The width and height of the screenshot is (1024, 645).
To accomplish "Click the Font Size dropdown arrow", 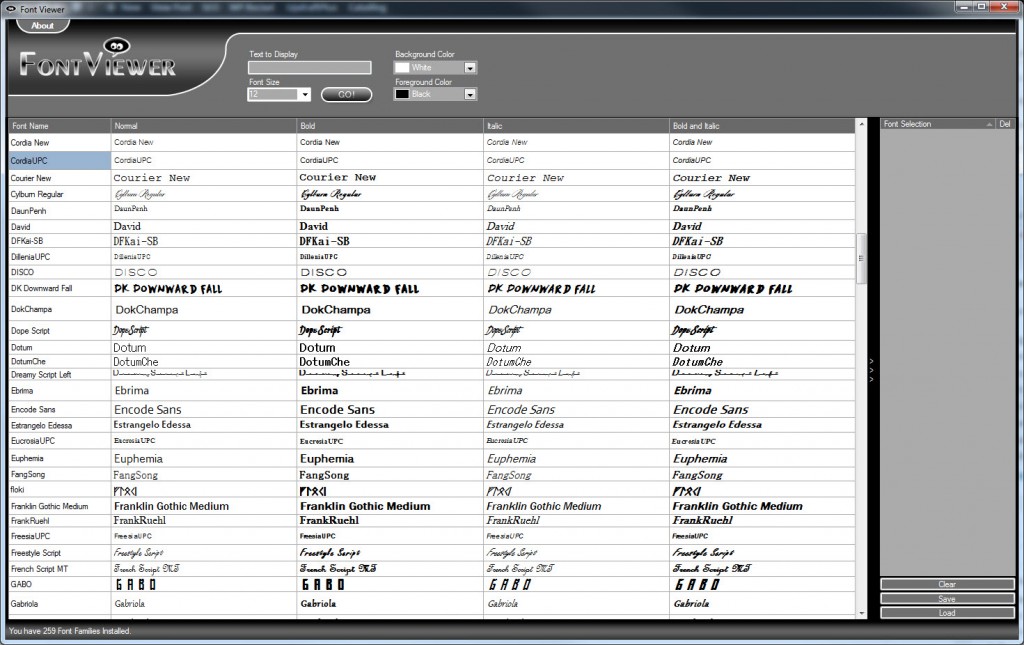I will pyautogui.click(x=304, y=94).
